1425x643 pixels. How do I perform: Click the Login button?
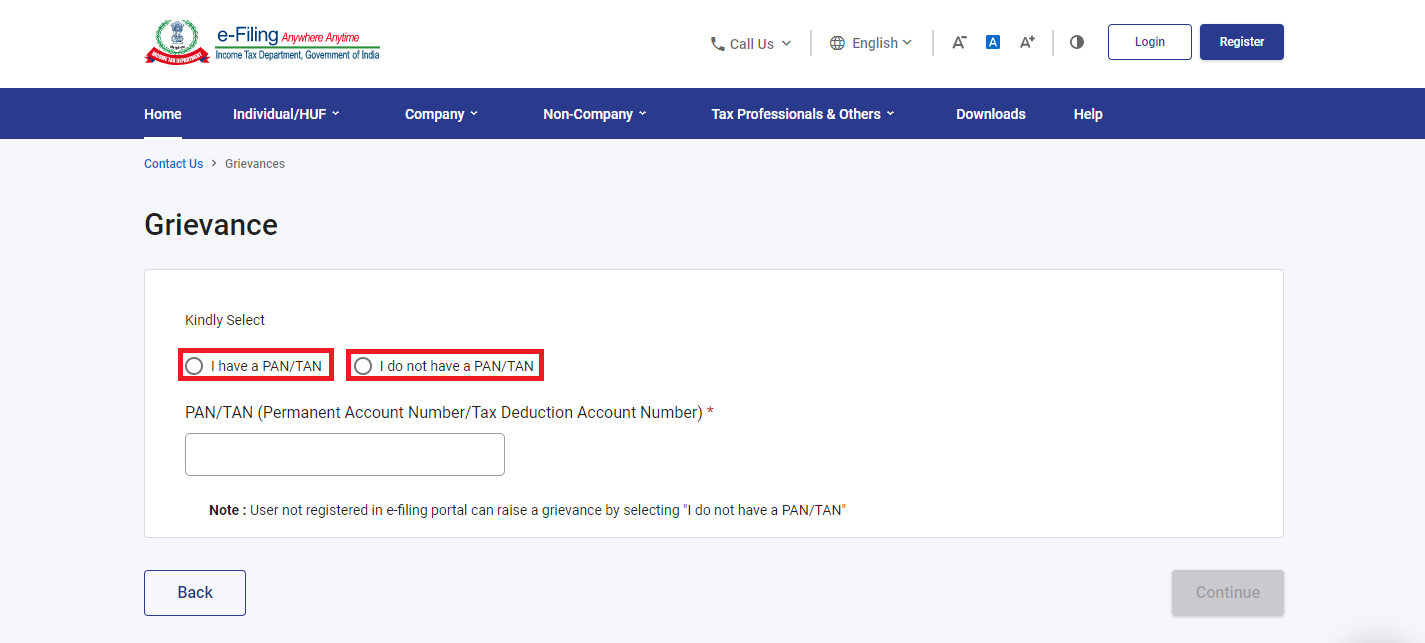click(x=1149, y=42)
